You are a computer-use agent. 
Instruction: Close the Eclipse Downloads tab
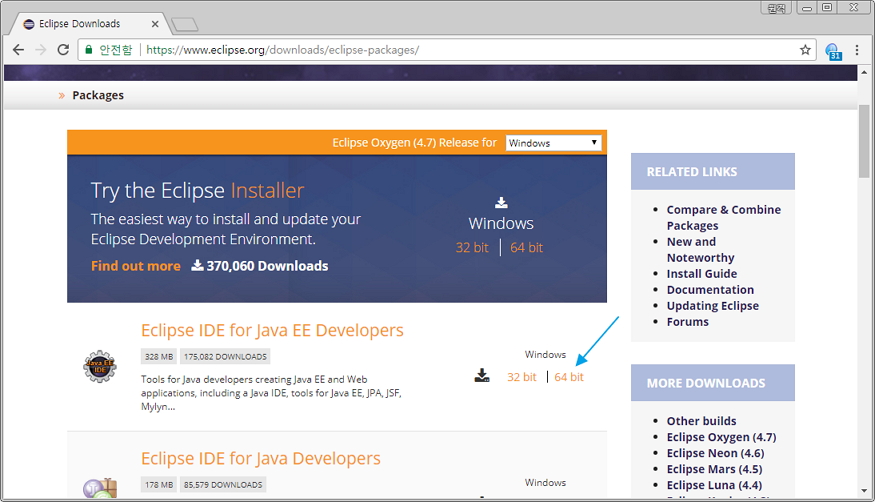pyautogui.click(x=155, y=24)
